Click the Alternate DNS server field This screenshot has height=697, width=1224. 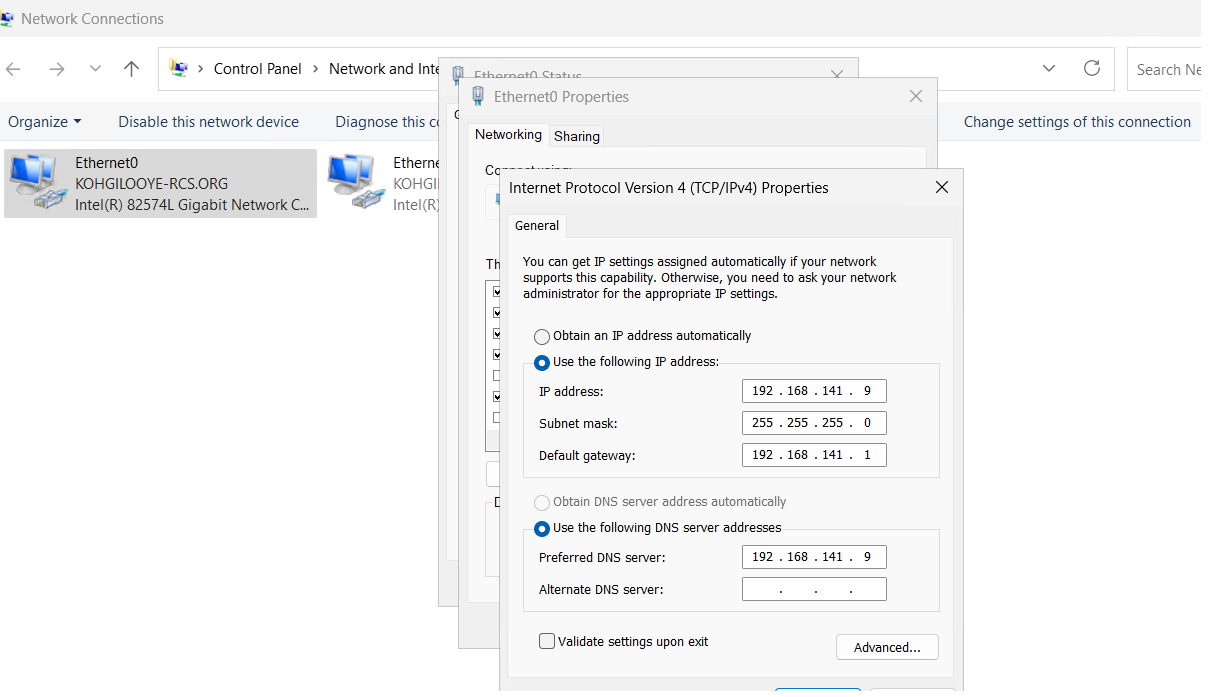click(x=814, y=590)
